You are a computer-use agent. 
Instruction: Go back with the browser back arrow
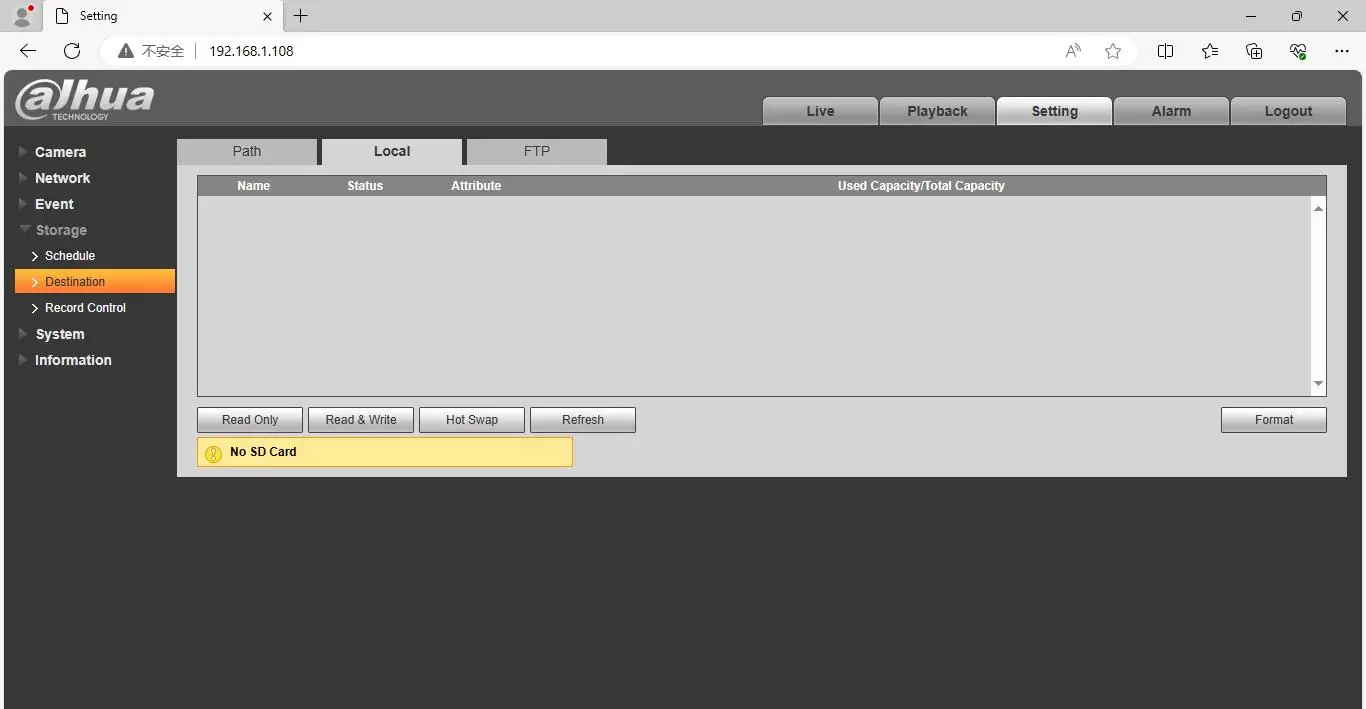click(x=28, y=51)
